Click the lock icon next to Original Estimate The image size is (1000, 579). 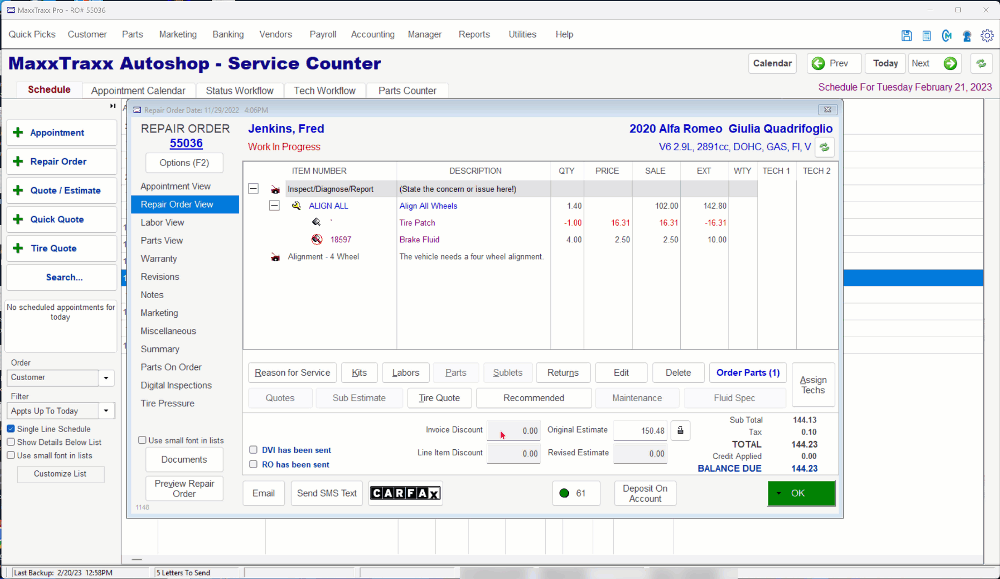pyautogui.click(x=680, y=430)
